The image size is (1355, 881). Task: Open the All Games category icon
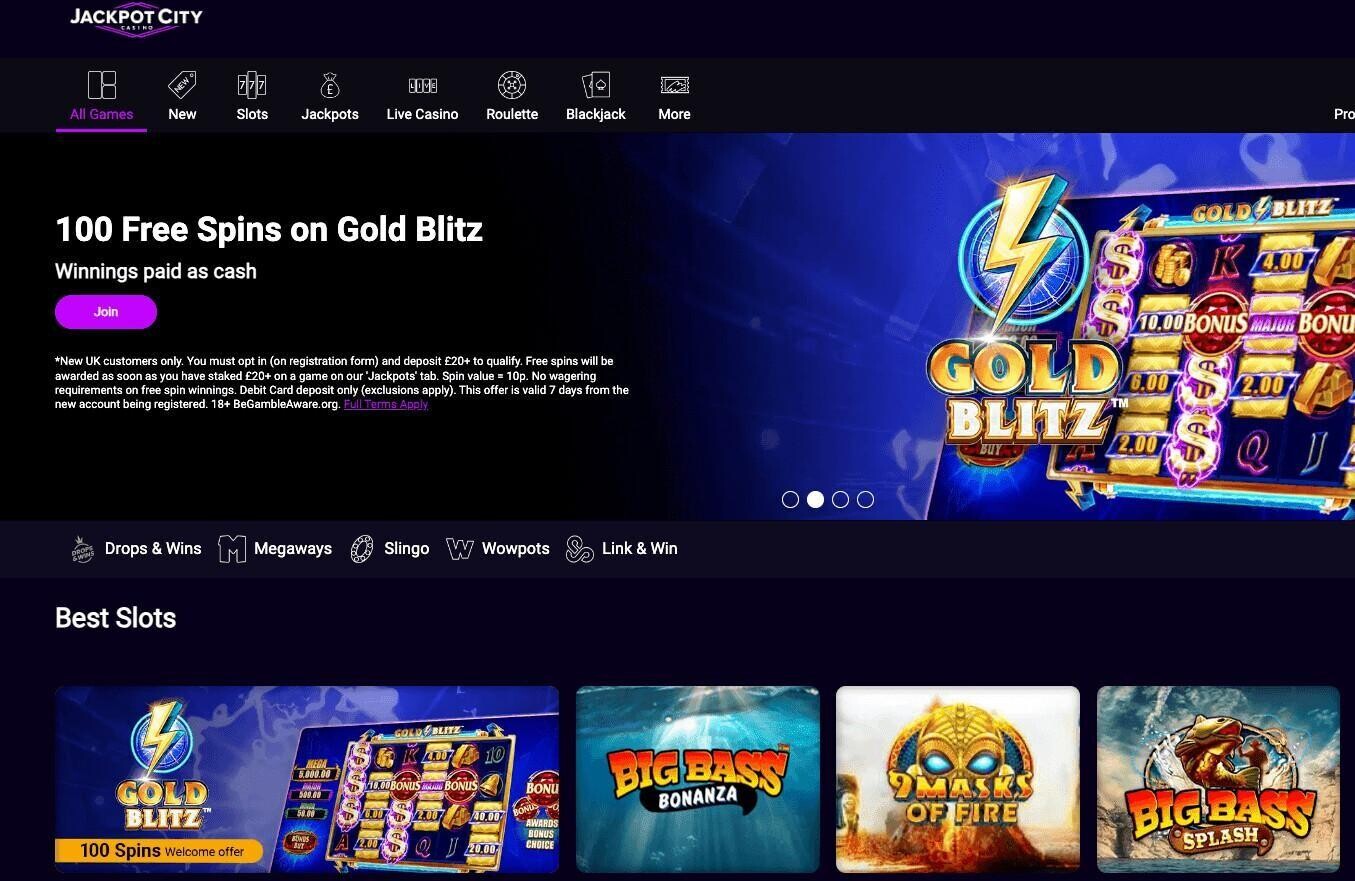(102, 85)
